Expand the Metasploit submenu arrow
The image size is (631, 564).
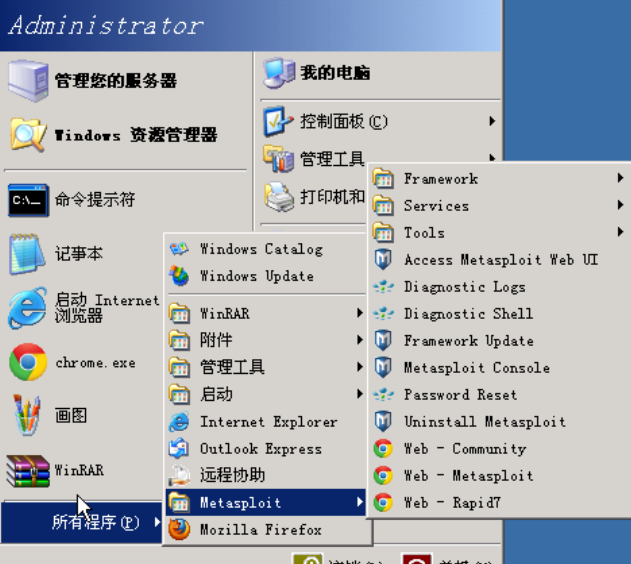click(359, 502)
